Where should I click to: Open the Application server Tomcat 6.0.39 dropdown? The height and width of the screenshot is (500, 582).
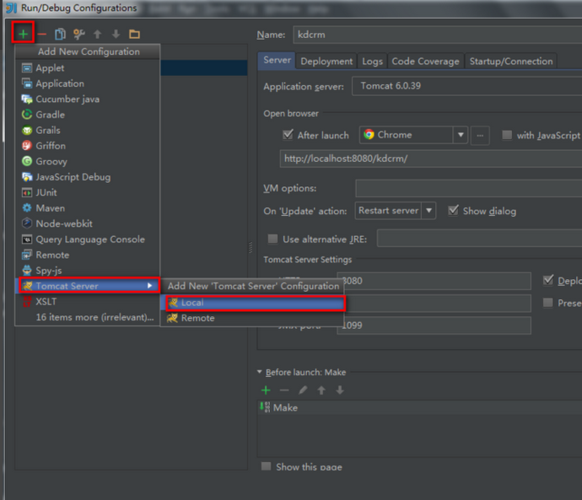467,86
